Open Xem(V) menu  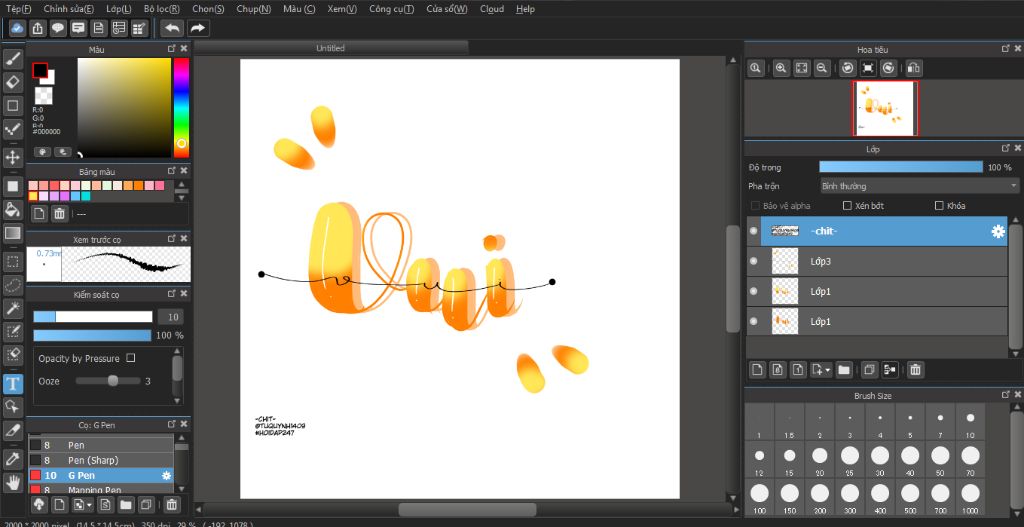[x=342, y=9]
